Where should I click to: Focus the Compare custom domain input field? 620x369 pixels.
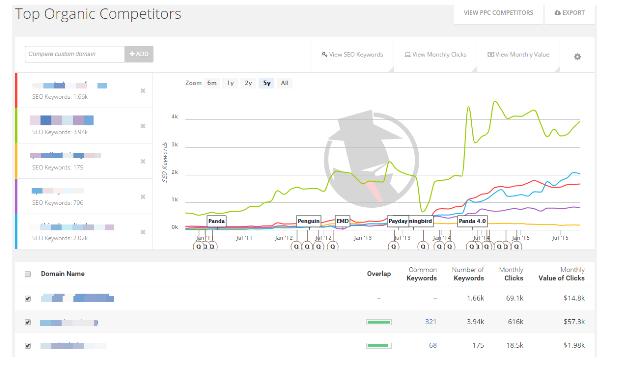point(75,54)
